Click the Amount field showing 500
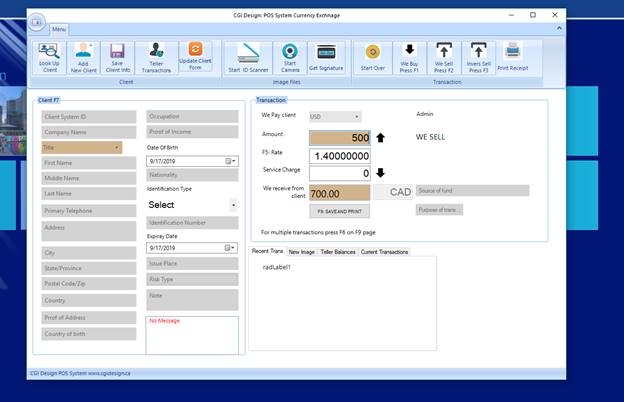Image resolution: width=624 pixels, height=402 pixels. [x=339, y=138]
